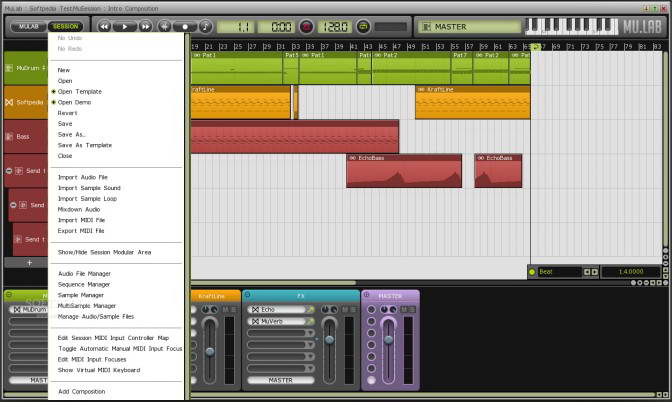Image resolution: width=672 pixels, height=402 pixels.
Task: Open the Beat snap dropdown
Action: 553,271
